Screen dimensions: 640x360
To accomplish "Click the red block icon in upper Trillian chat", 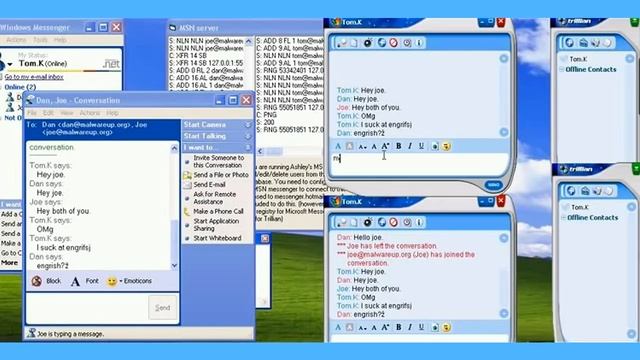I will (x=393, y=43).
